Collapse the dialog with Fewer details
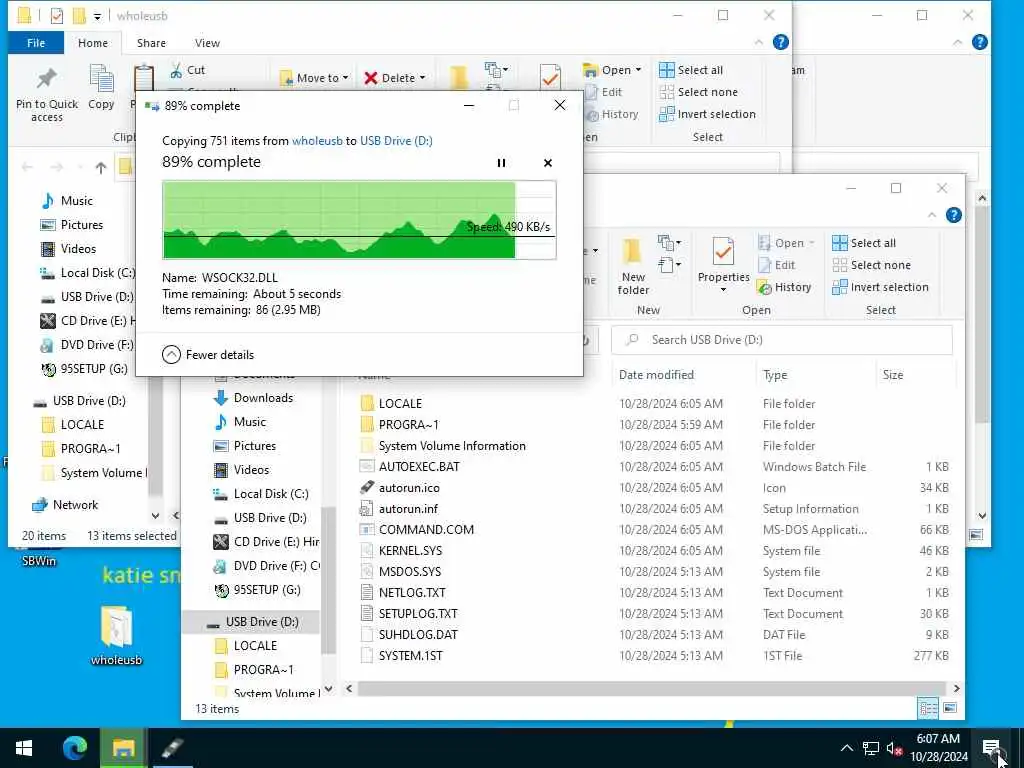The image size is (1024, 768). (x=208, y=355)
